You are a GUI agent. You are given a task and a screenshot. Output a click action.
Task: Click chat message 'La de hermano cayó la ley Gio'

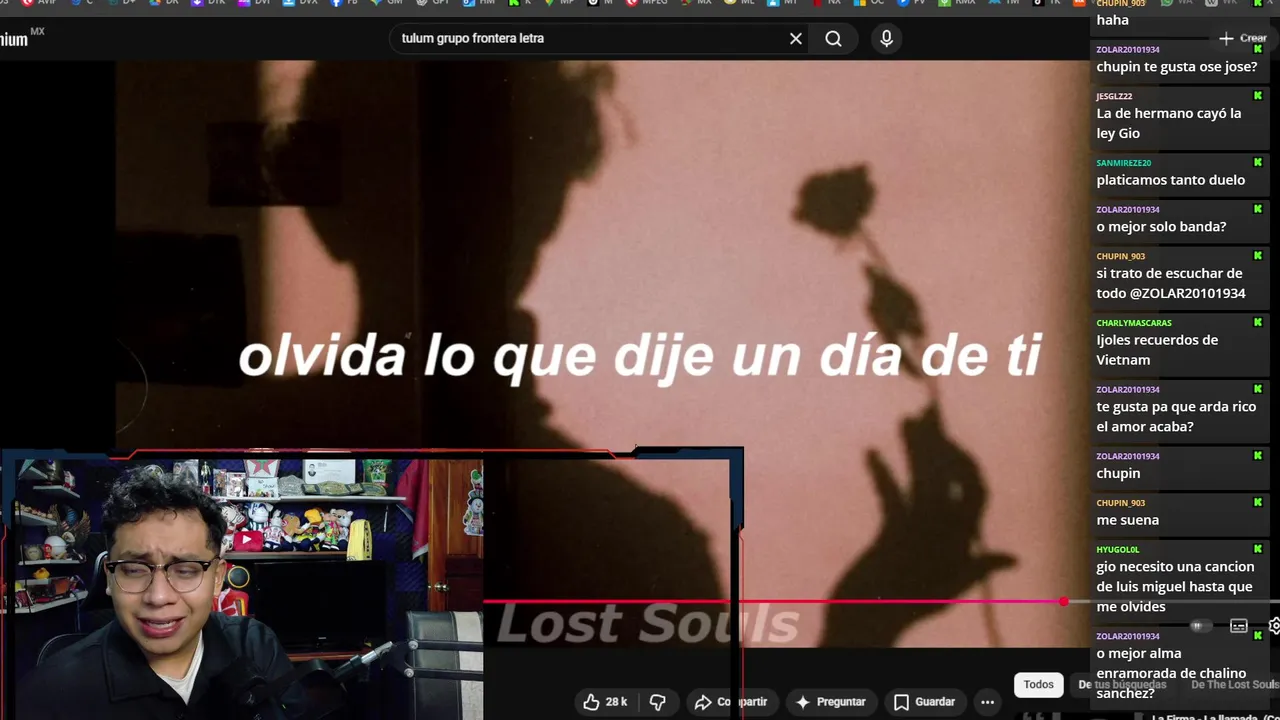tap(1168, 123)
